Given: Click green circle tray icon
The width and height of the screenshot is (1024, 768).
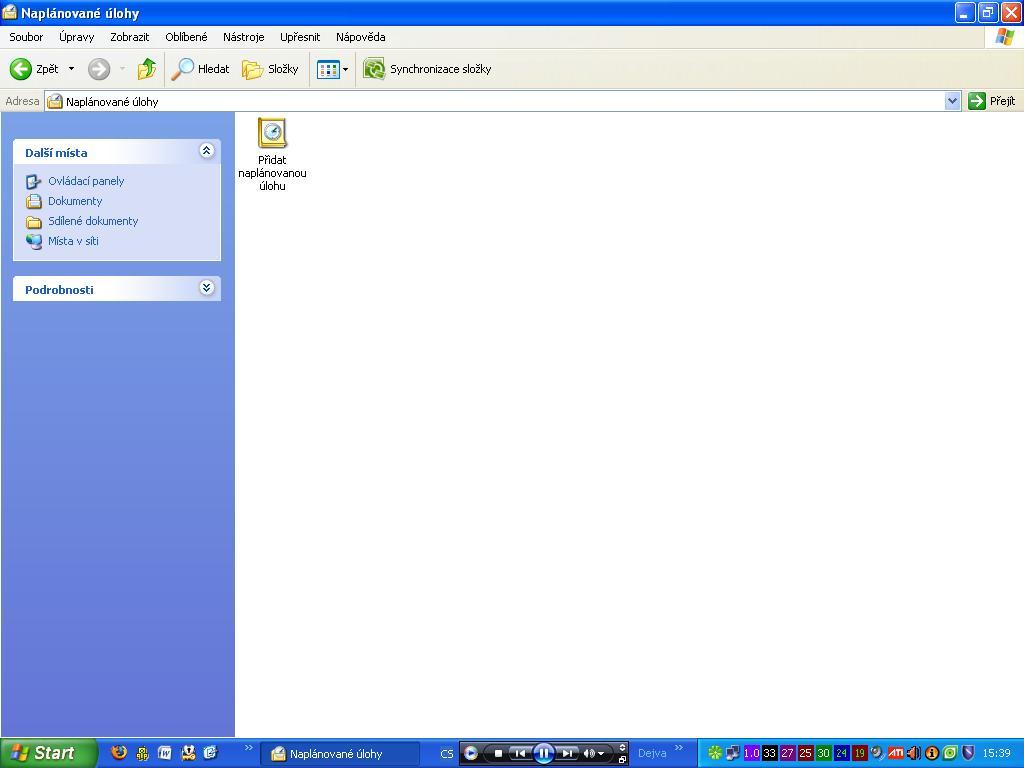Looking at the screenshot, I should click(x=950, y=753).
